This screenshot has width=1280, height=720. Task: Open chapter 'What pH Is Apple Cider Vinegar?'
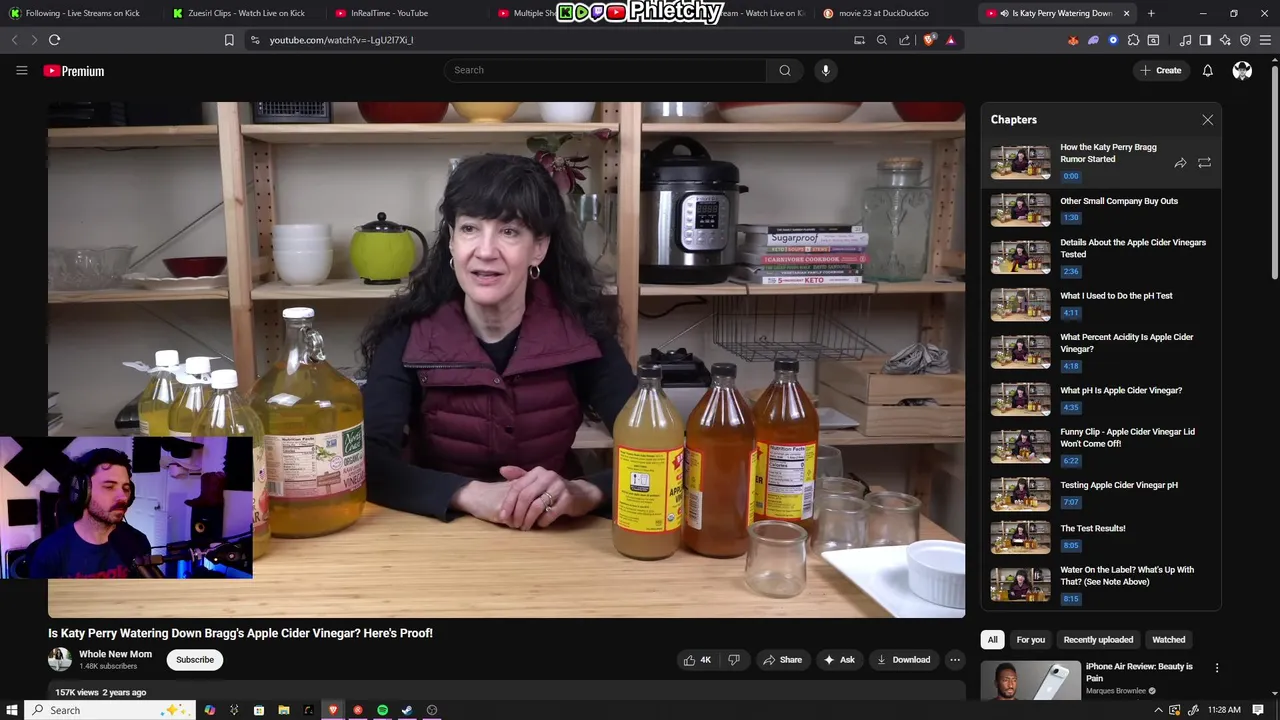click(x=1100, y=399)
